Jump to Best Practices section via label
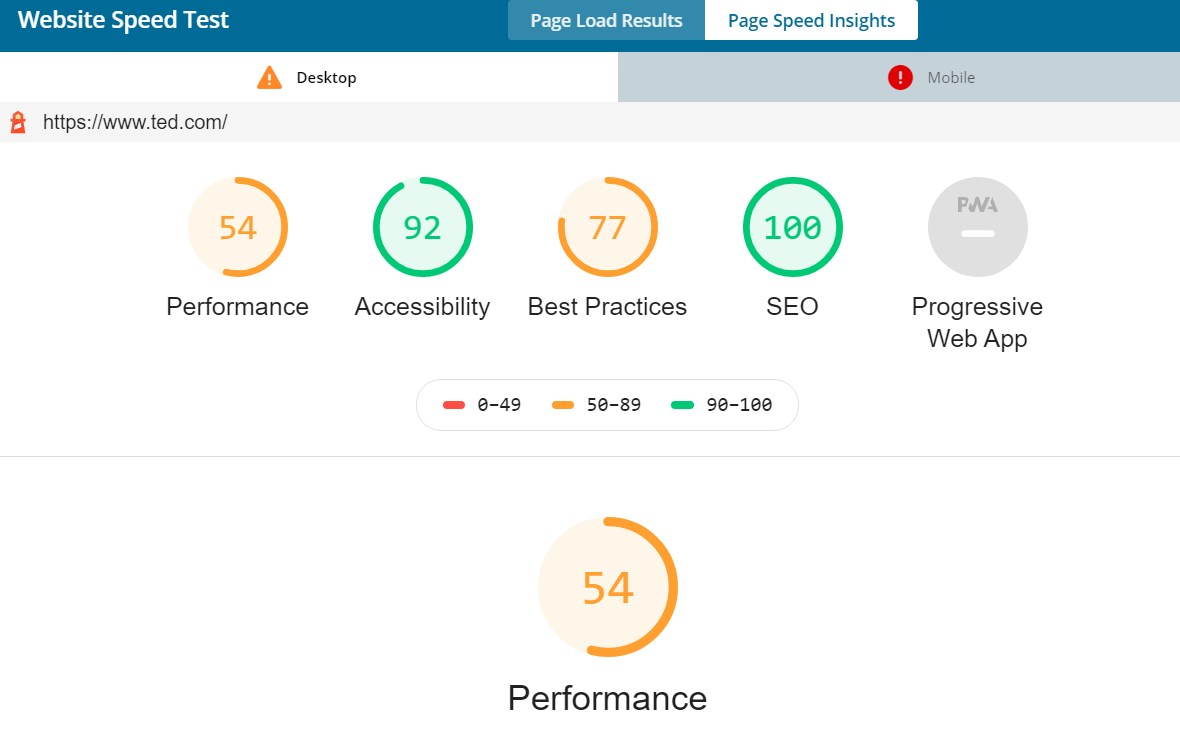 pos(607,307)
